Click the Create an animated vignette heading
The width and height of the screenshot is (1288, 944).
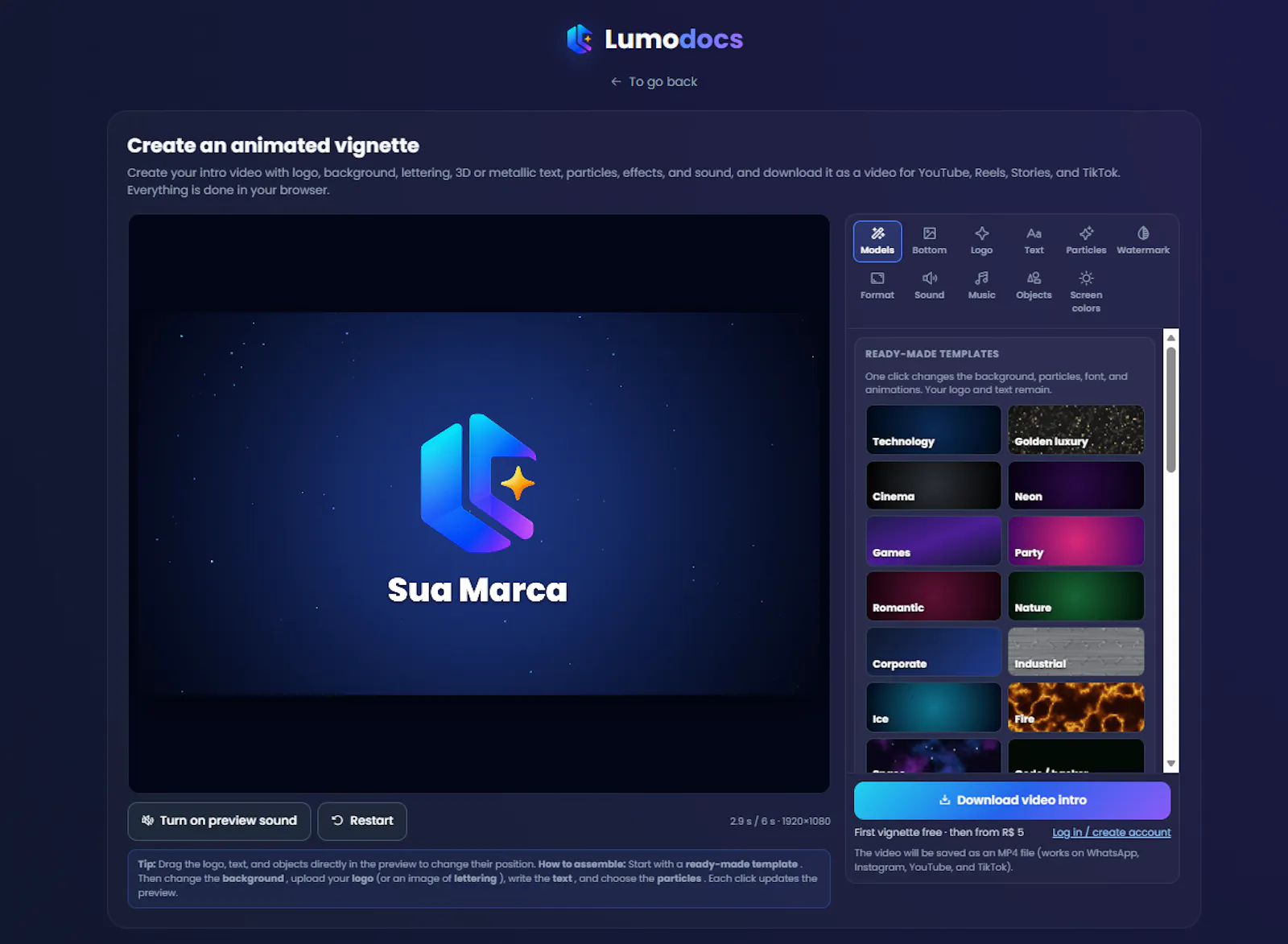pos(273,146)
